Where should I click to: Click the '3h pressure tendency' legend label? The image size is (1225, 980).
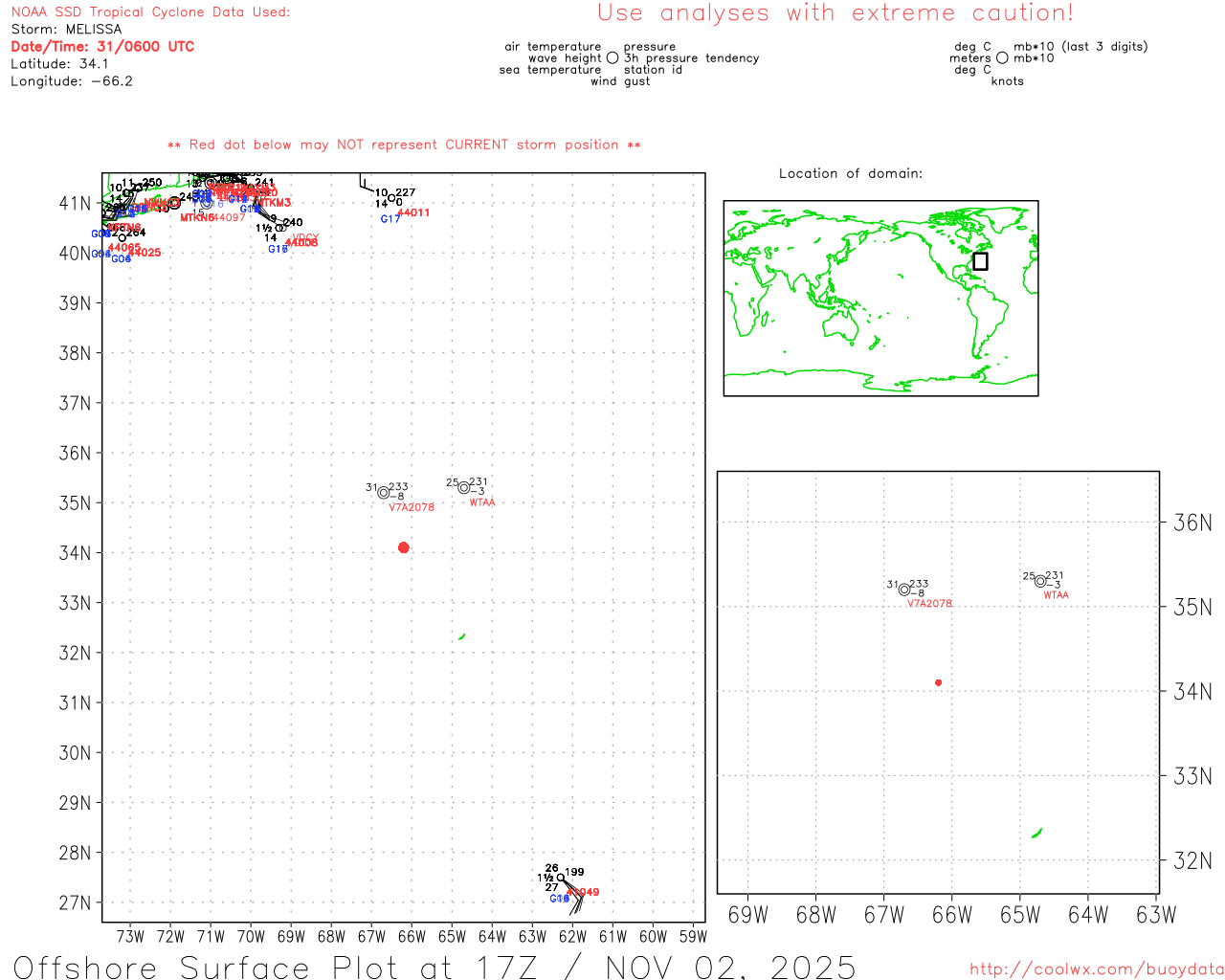tap(691, 58)
